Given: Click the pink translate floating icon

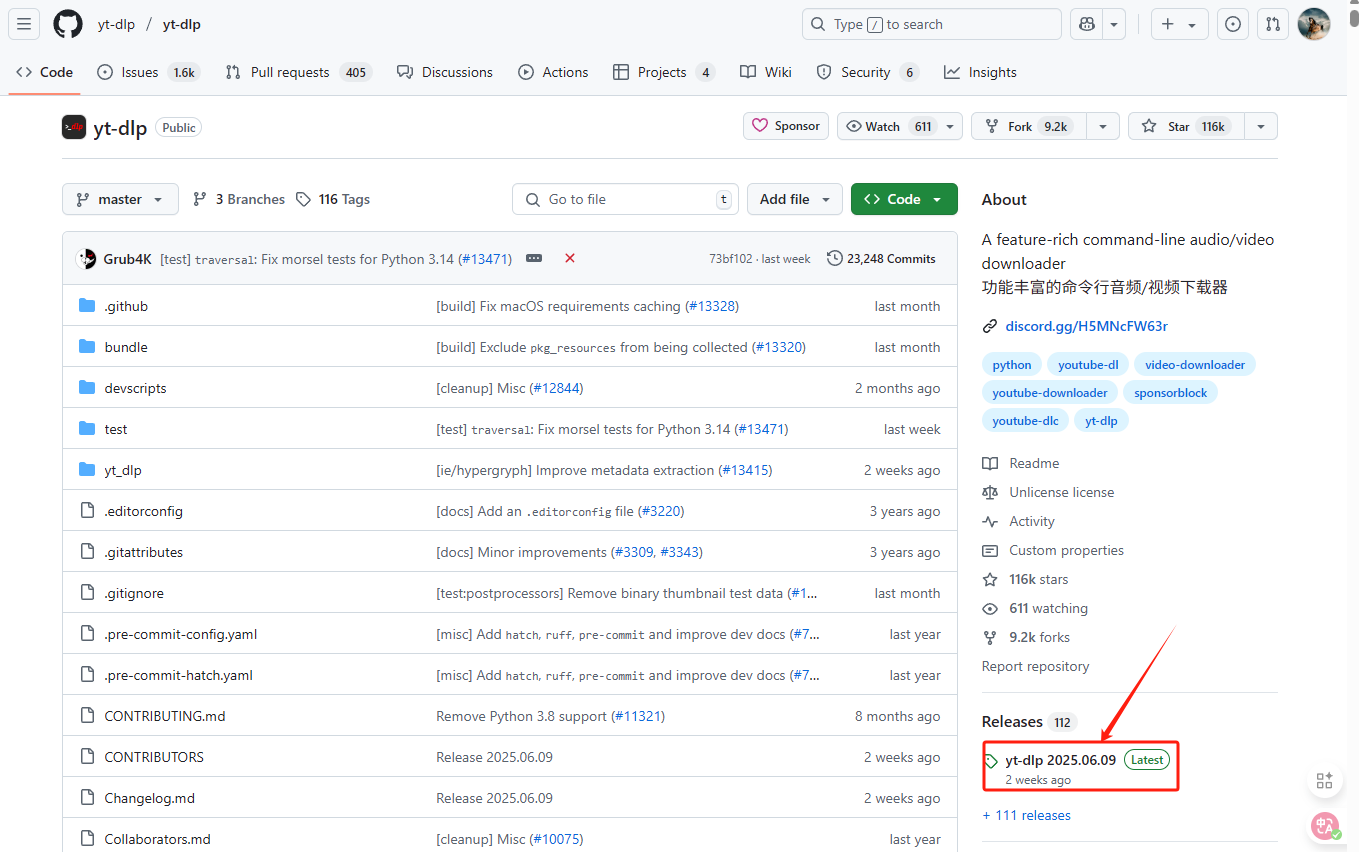Looking at the screenshot, I should 1326,826.
